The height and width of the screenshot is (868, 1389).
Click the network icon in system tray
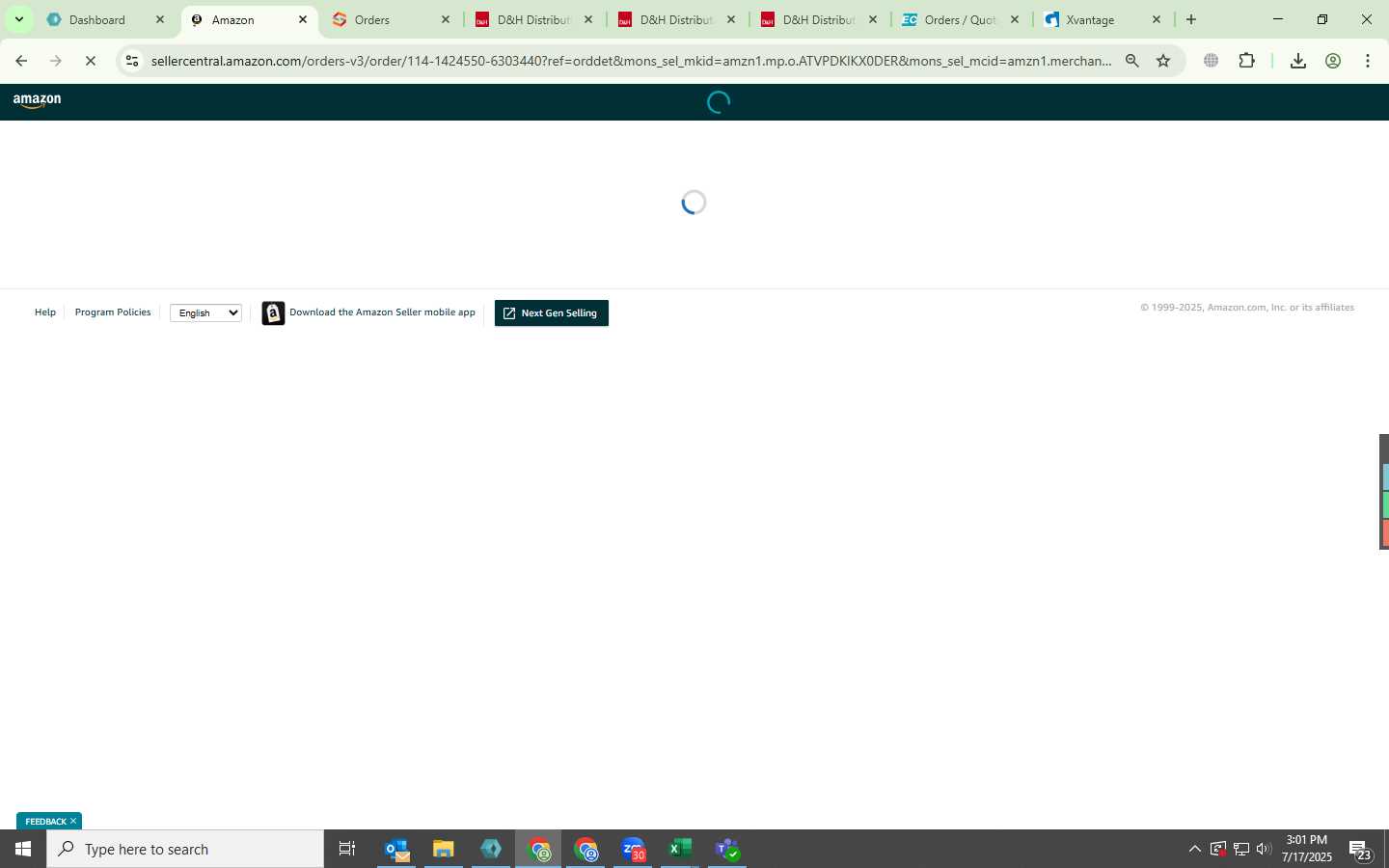coord(1240,850)
